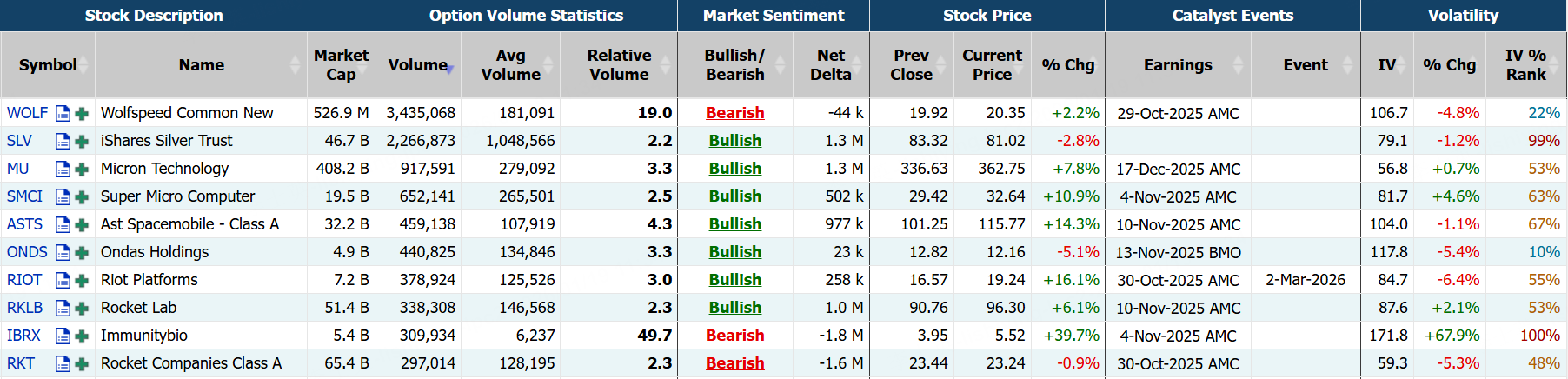Open the document icon for ONDS
The height and width of the screenshot is (379, 1568).
tap(63, 252)
